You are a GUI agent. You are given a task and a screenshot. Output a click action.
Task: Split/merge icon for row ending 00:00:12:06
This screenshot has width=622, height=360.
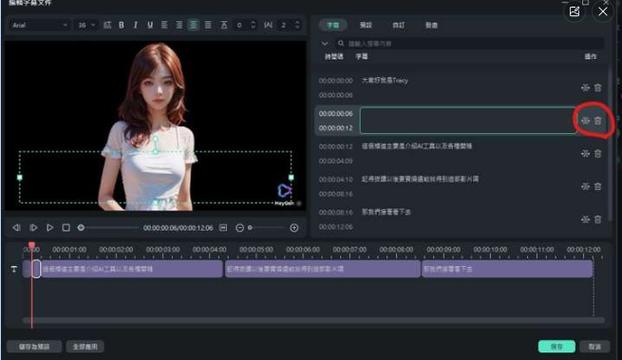pyautogui.click(x=585, y=219)
